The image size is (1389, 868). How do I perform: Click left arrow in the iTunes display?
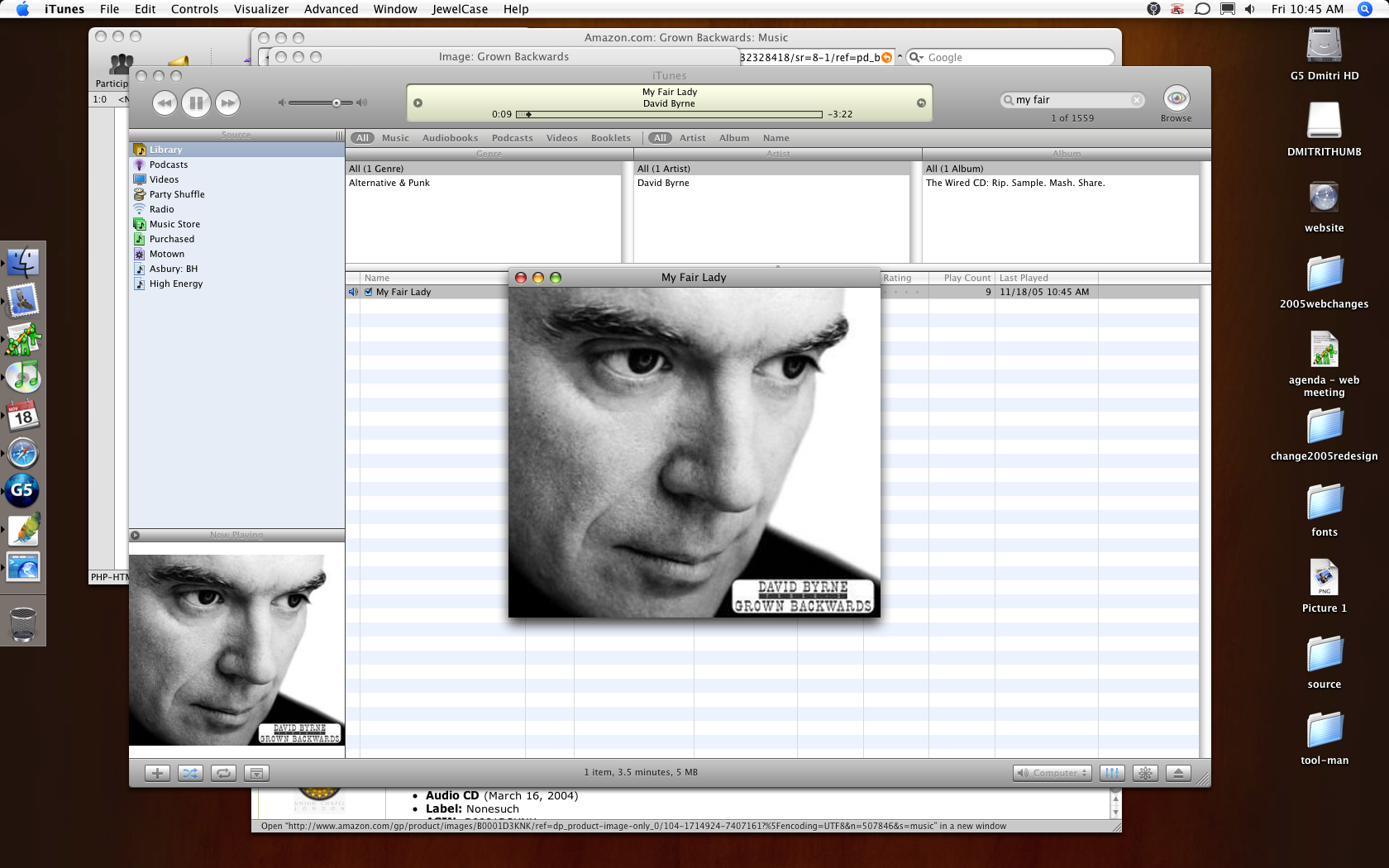click(418, 103)
